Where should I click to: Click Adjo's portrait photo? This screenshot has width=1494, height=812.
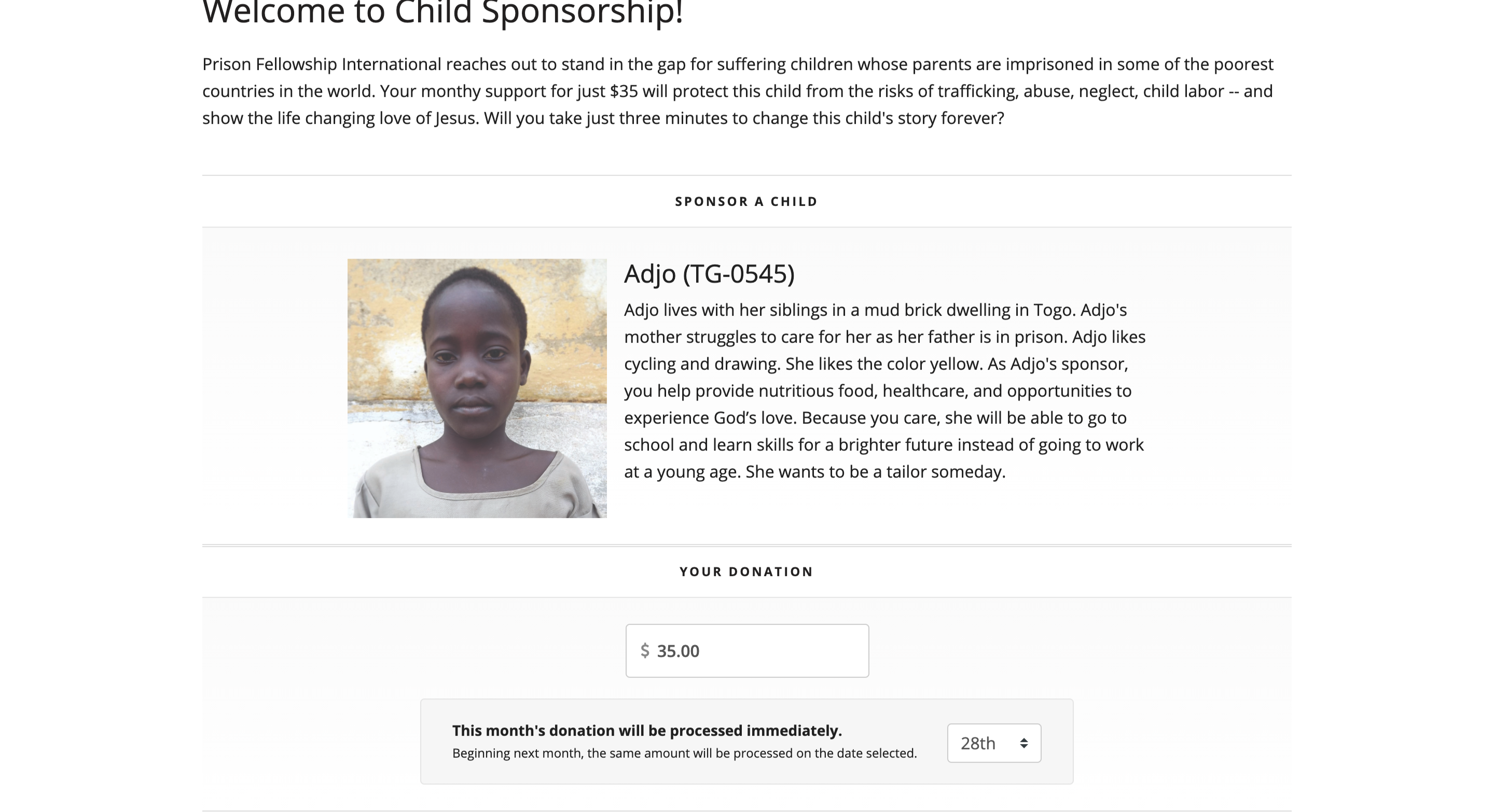pos(477,388)
